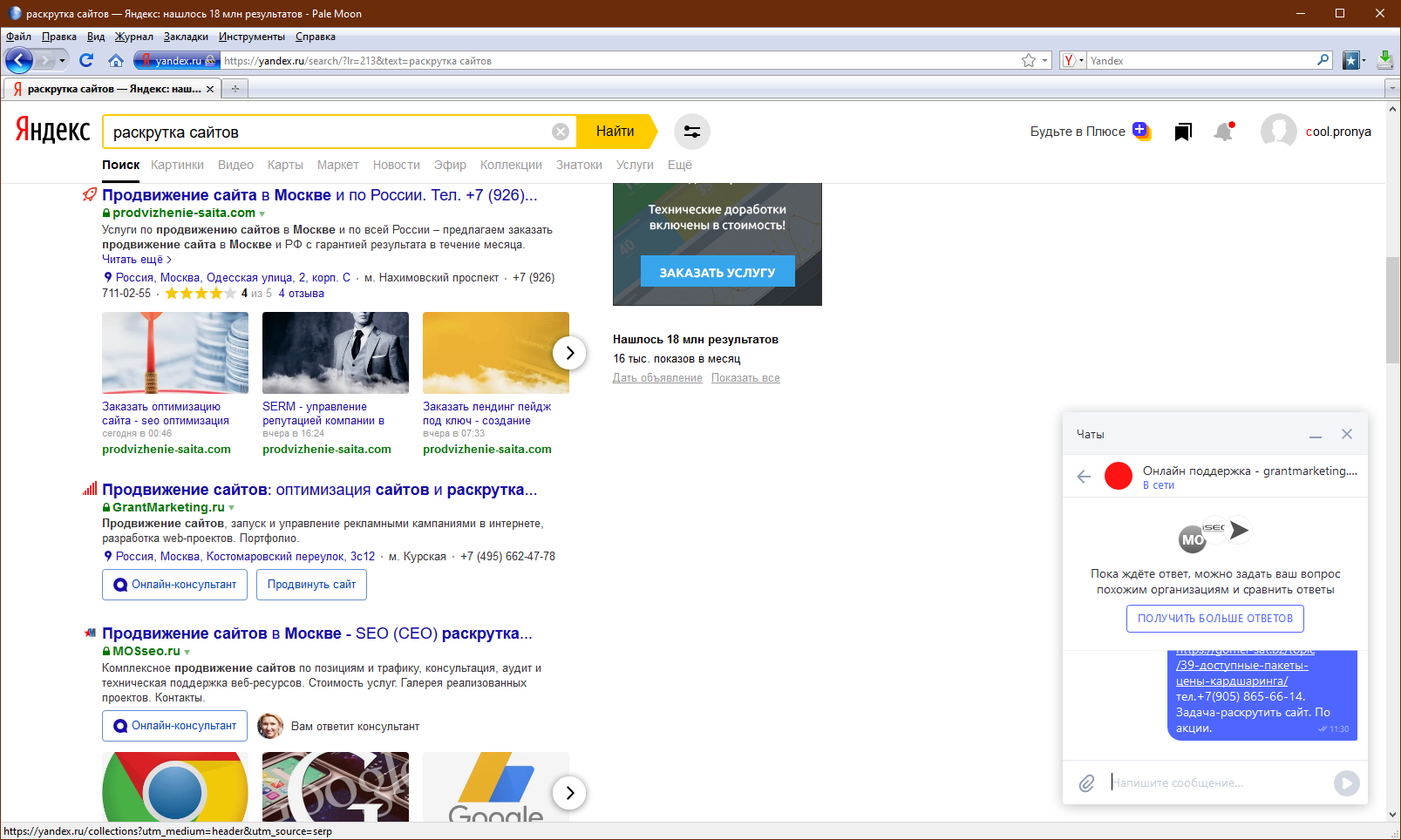Open notifications bell icon
Image resolution: width=1401 pixels, height=840 pixels.
[1224, 132]
